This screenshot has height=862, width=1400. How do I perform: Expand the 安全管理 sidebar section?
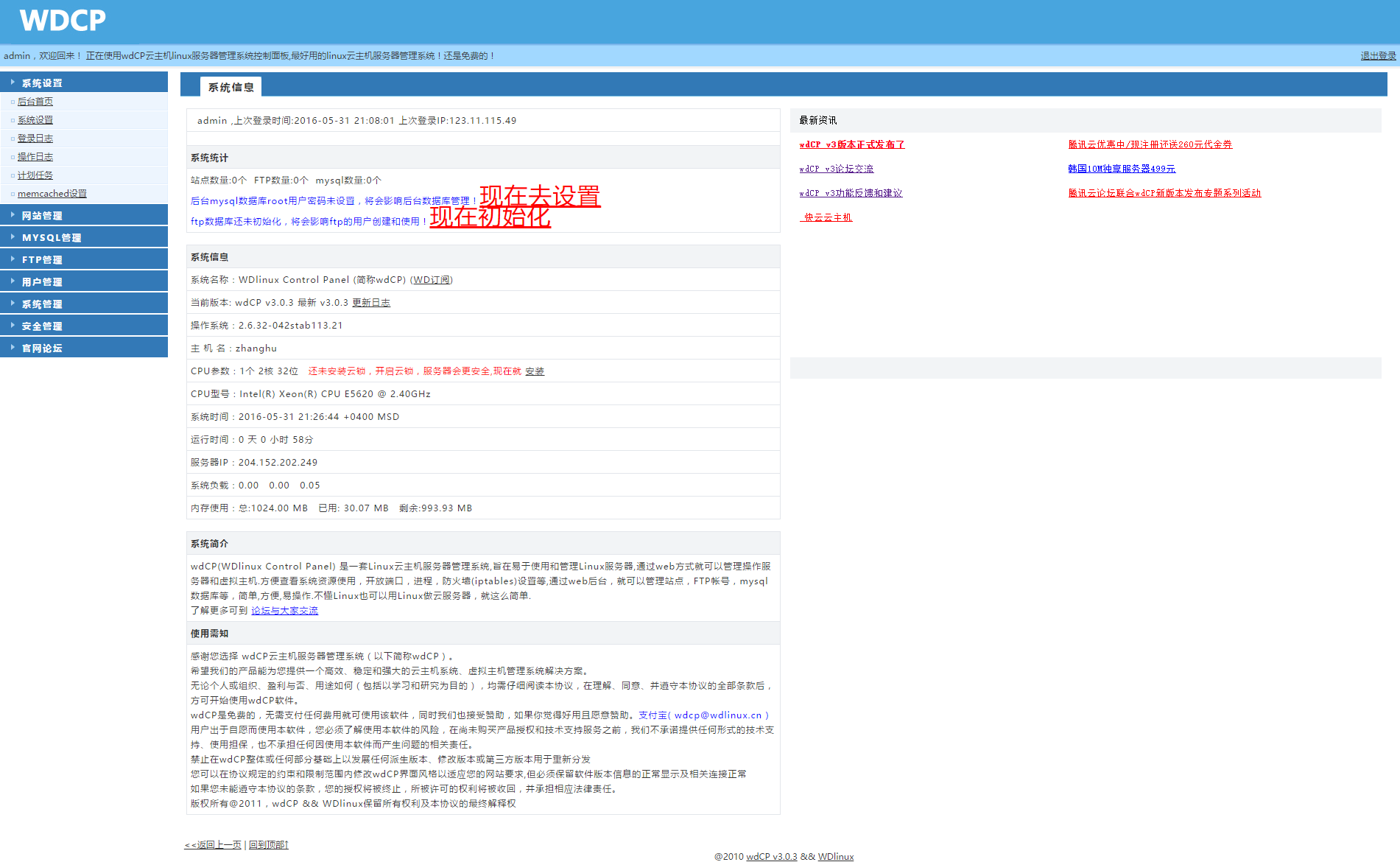tap(42, 326)
